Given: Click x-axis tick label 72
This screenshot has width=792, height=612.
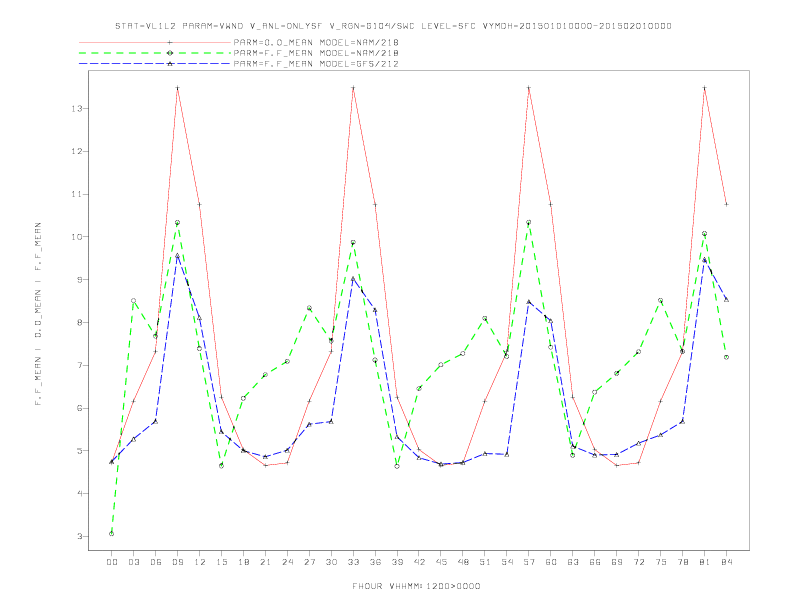Looking at the screenshot, I should click(x=639, y=562).
